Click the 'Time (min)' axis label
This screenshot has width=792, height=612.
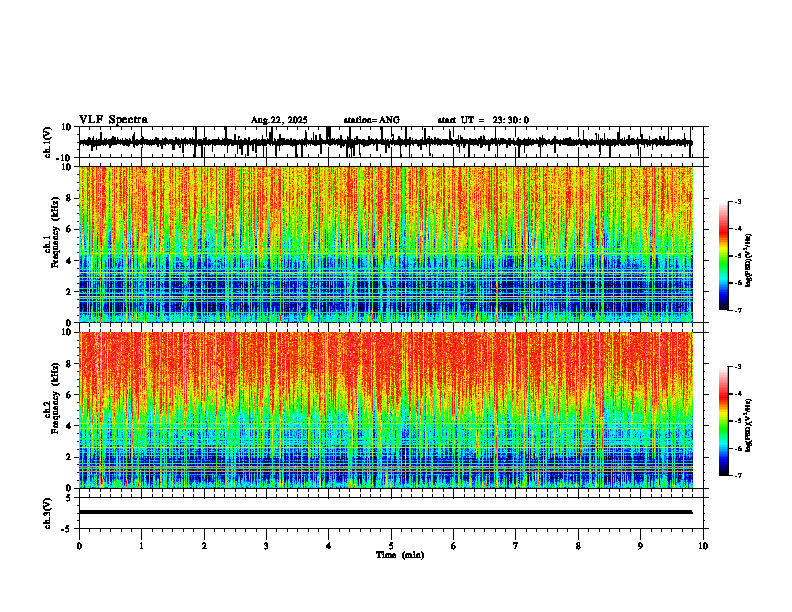[x=400, y=555]
